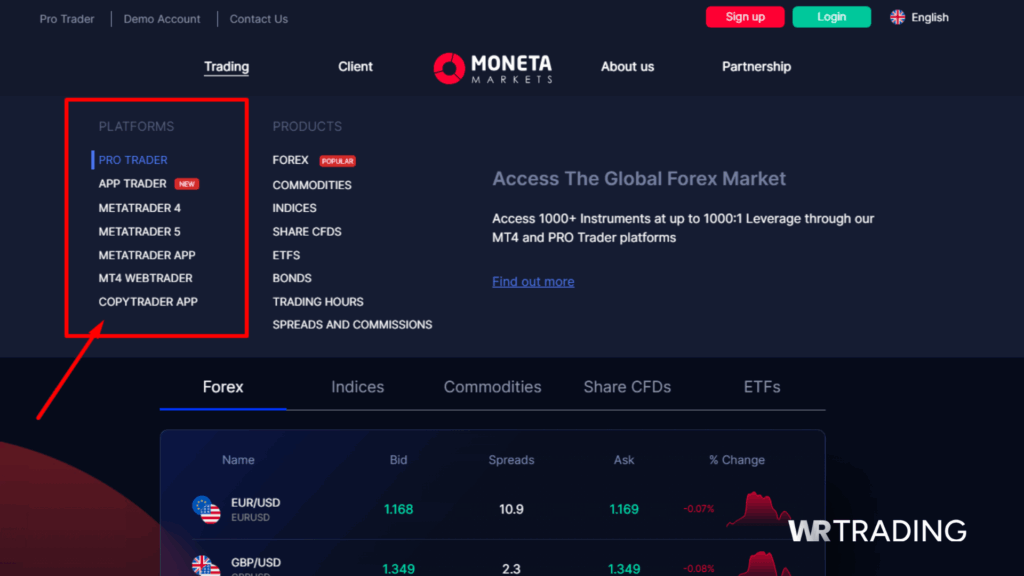This screenshot has height=576, width=1024.
Task: Switch to the Indices tab
Action: pos(357,387)
